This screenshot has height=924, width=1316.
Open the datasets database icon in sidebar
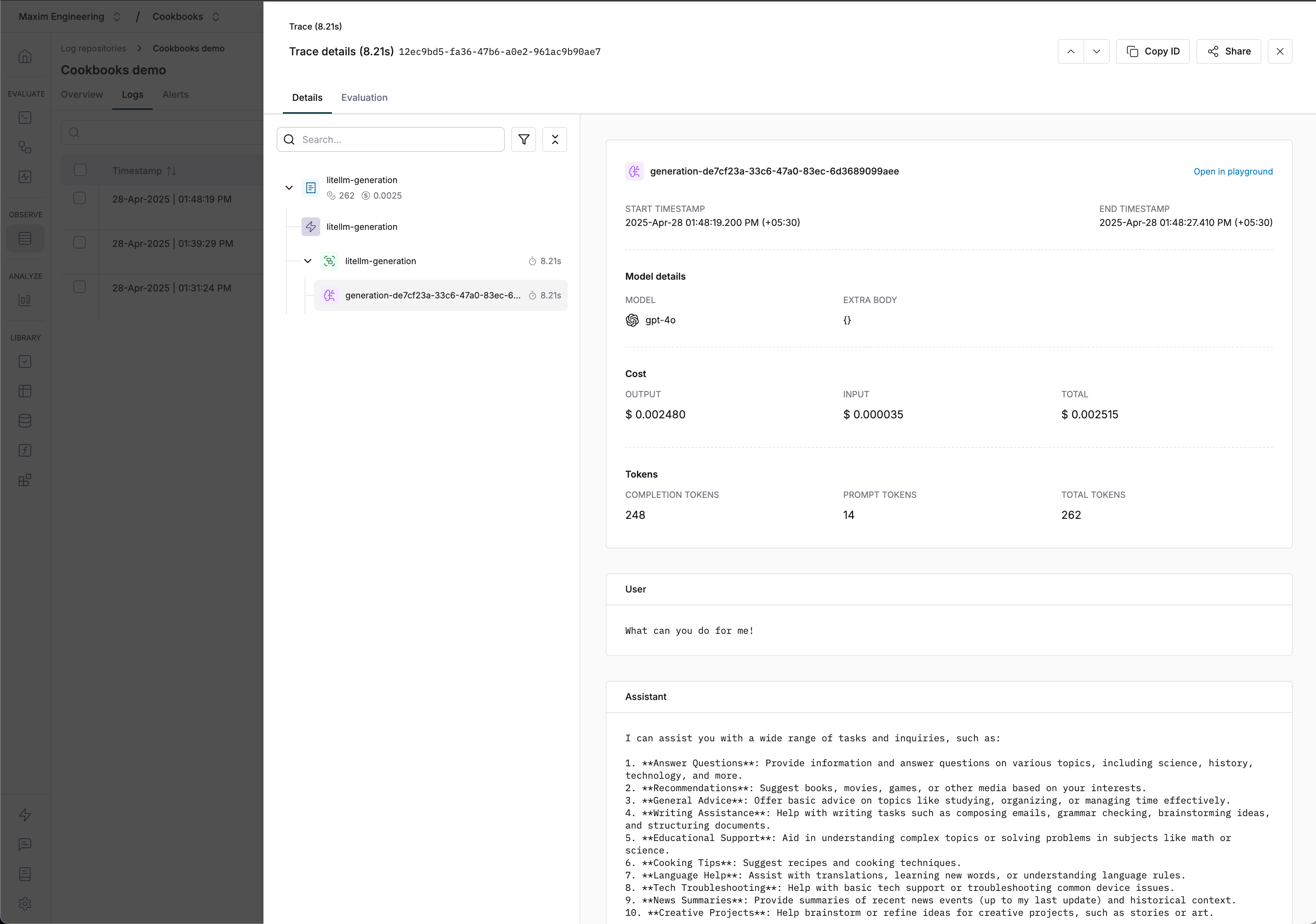25,421
